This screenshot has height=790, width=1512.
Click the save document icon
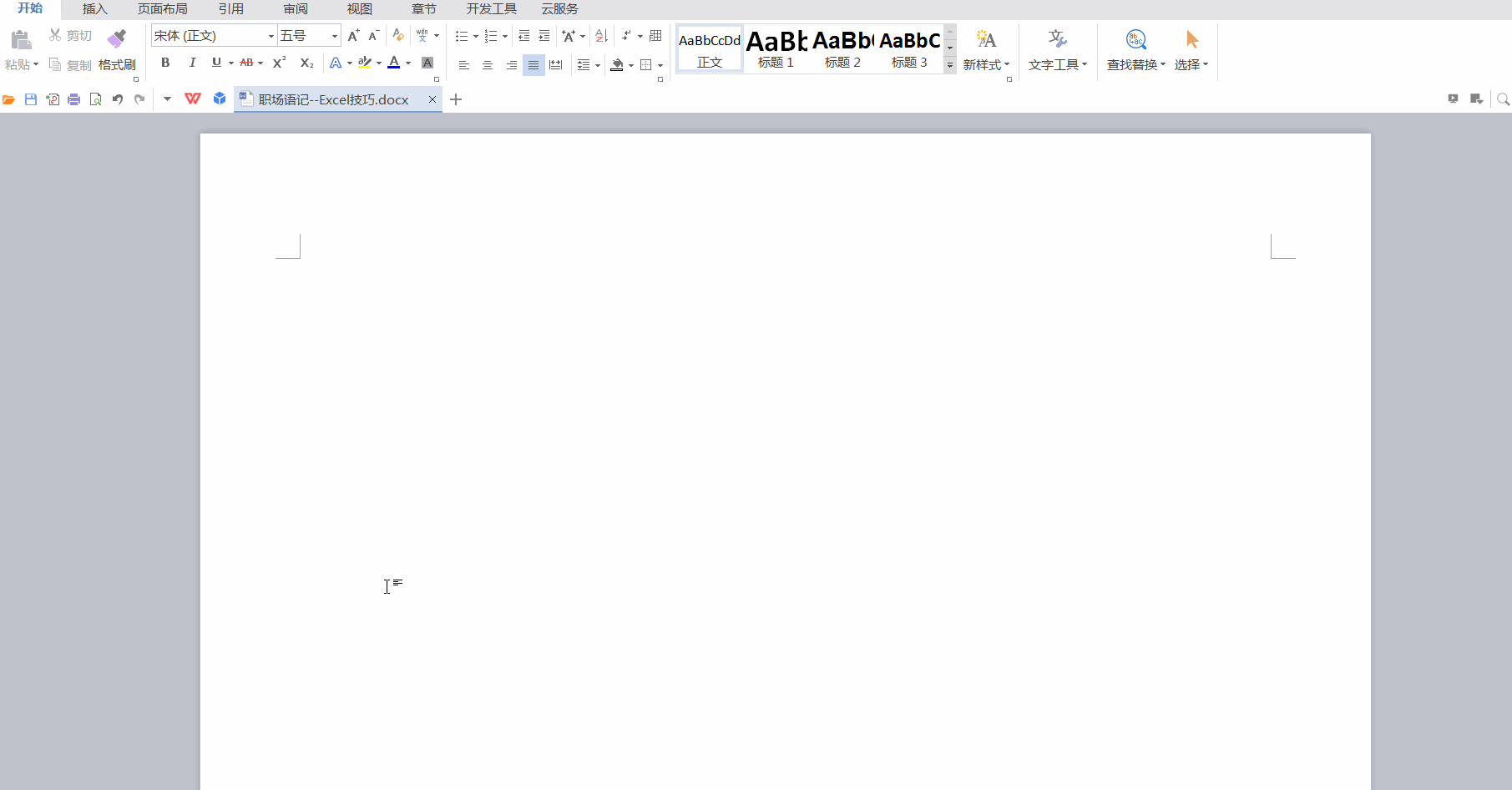tap(31, 99)
